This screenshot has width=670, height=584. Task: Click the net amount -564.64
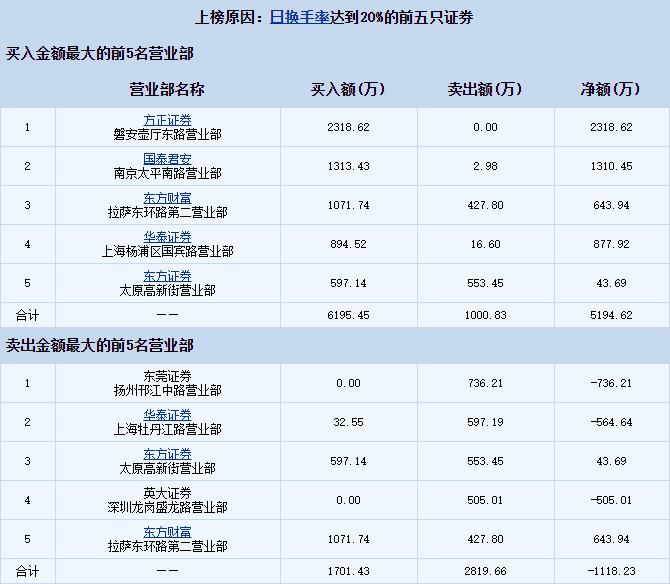point(611,422)
